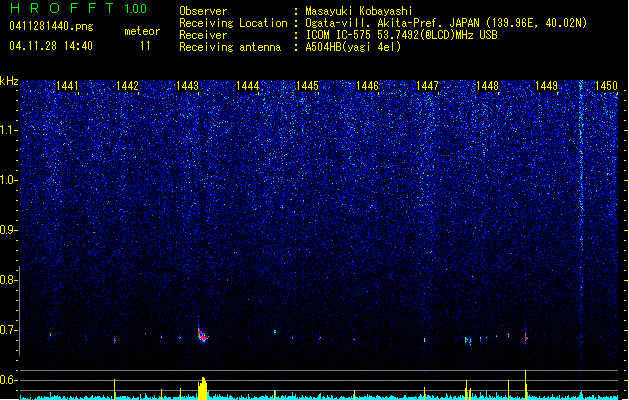The height and width of the screenshot is (400, 629).
Task: Click the red meteor echo before 1449
Action: [x=526, y=338]
